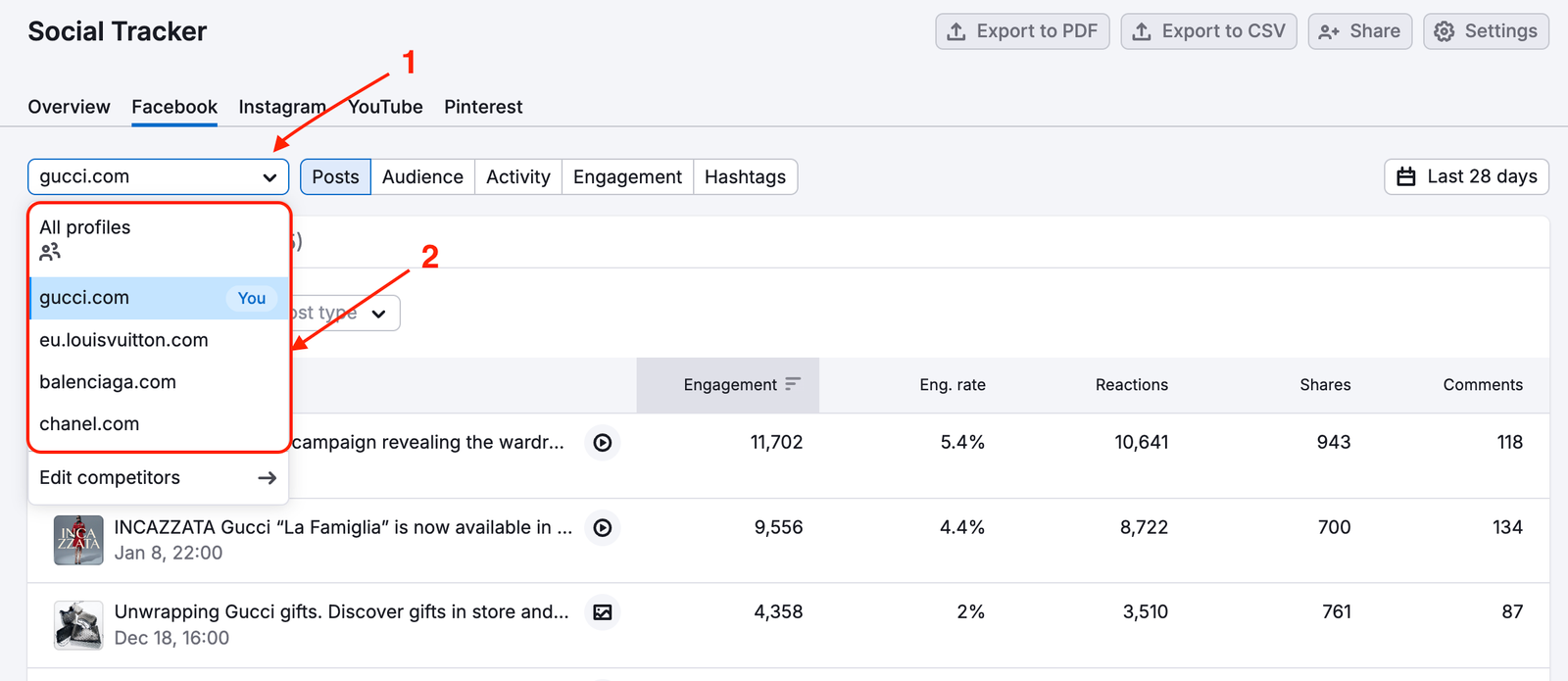Click the 8,722 reactions value
The height and width of the screenshot is (681, 1568).
pyautogui.click(x=1144, y=527)
